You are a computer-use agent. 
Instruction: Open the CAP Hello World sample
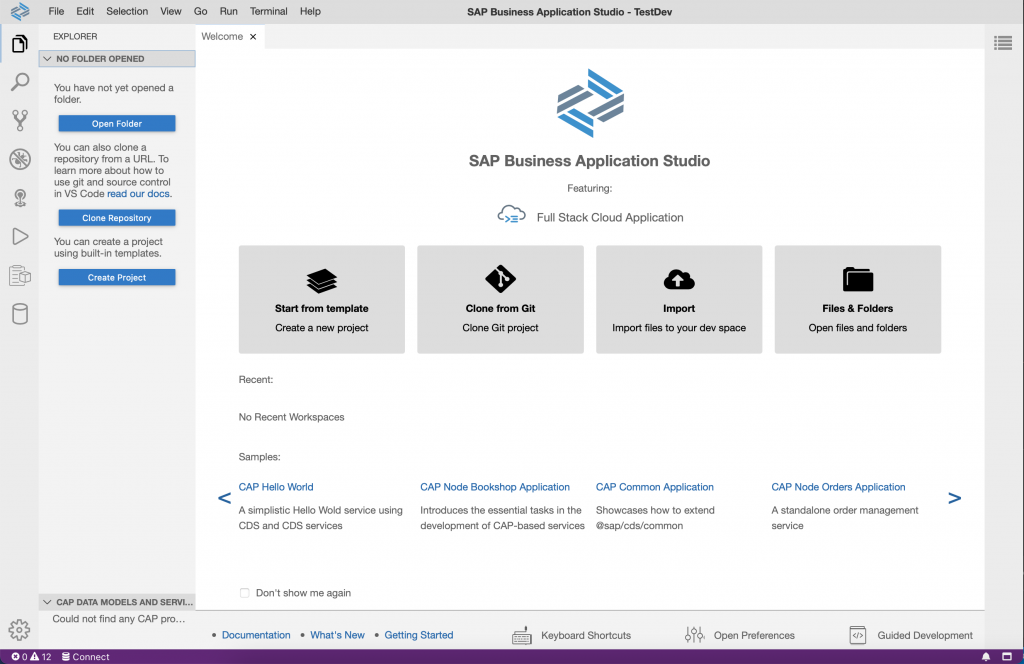[276, 487]
